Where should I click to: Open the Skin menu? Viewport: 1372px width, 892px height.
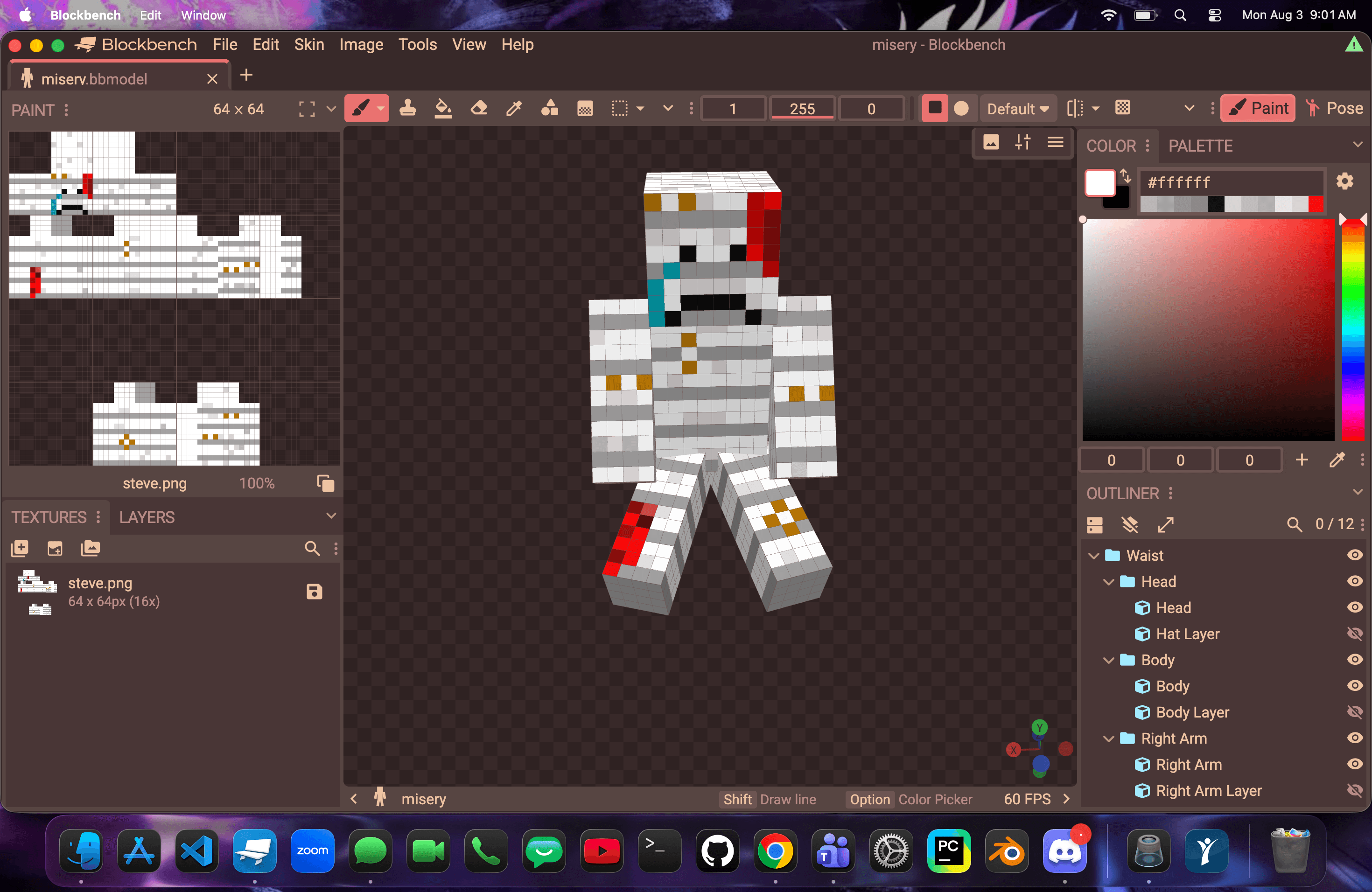coord(309,44)
